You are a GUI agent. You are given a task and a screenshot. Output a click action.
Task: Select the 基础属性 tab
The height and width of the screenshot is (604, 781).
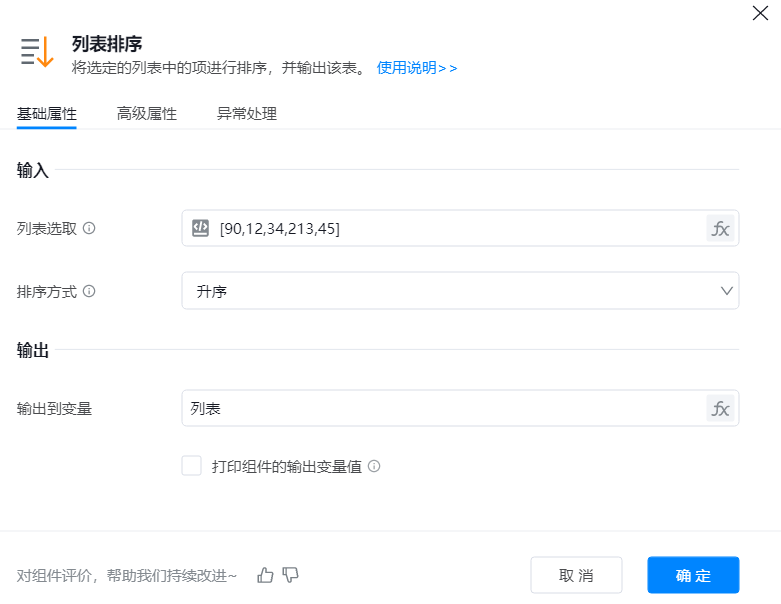47,114
